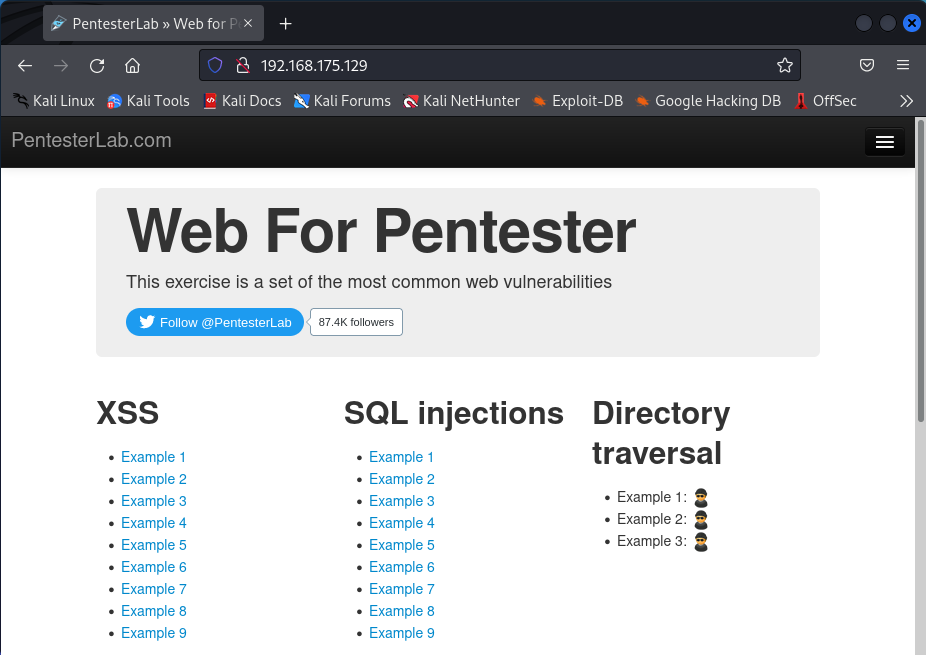
Task: Open Kali NetHunter bookmark
Action: pyautogui.click(x=461, y=101)
